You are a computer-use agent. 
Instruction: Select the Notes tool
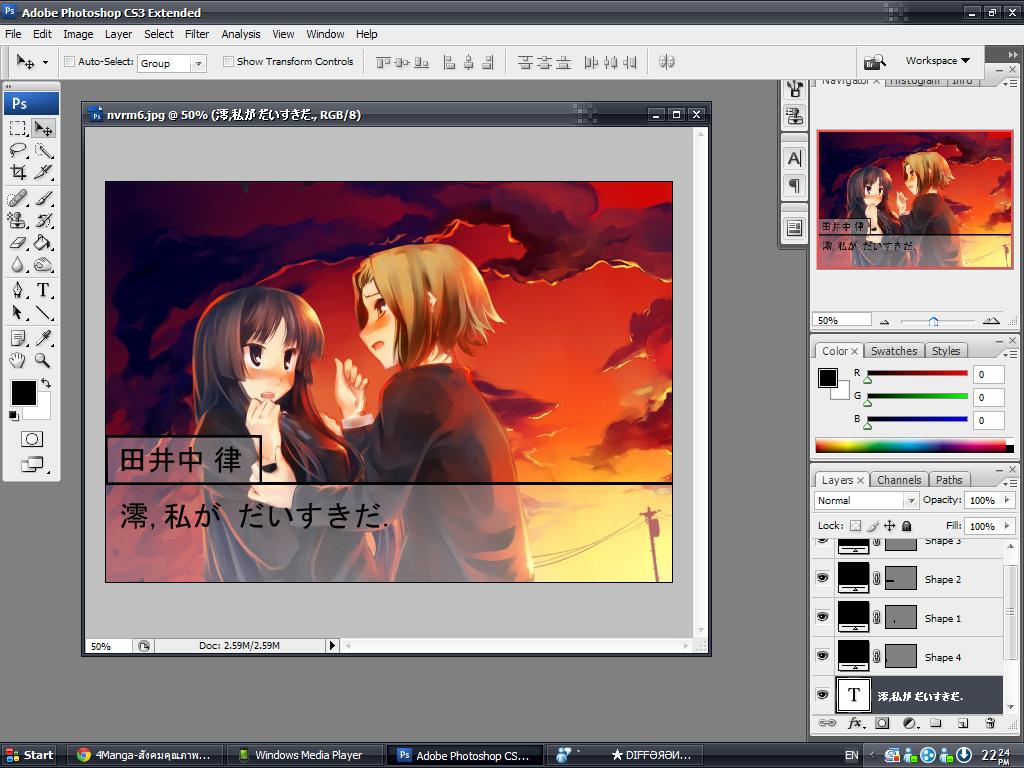(x=18, y=338)
